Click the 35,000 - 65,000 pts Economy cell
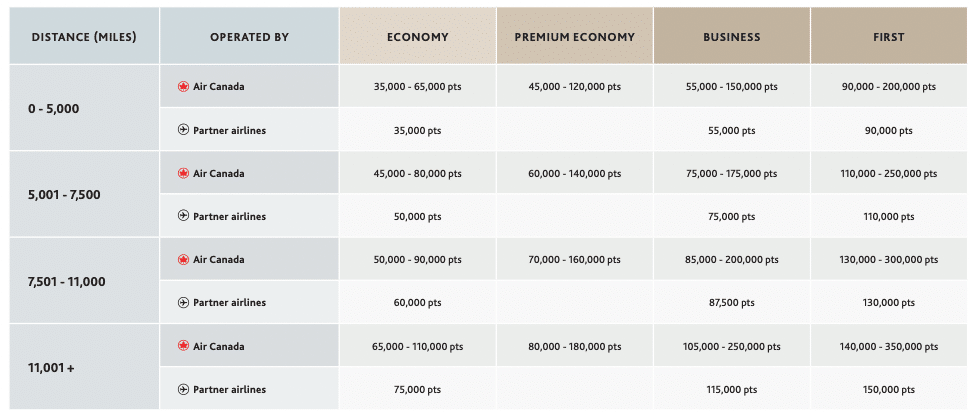 (x=417, y=87)
